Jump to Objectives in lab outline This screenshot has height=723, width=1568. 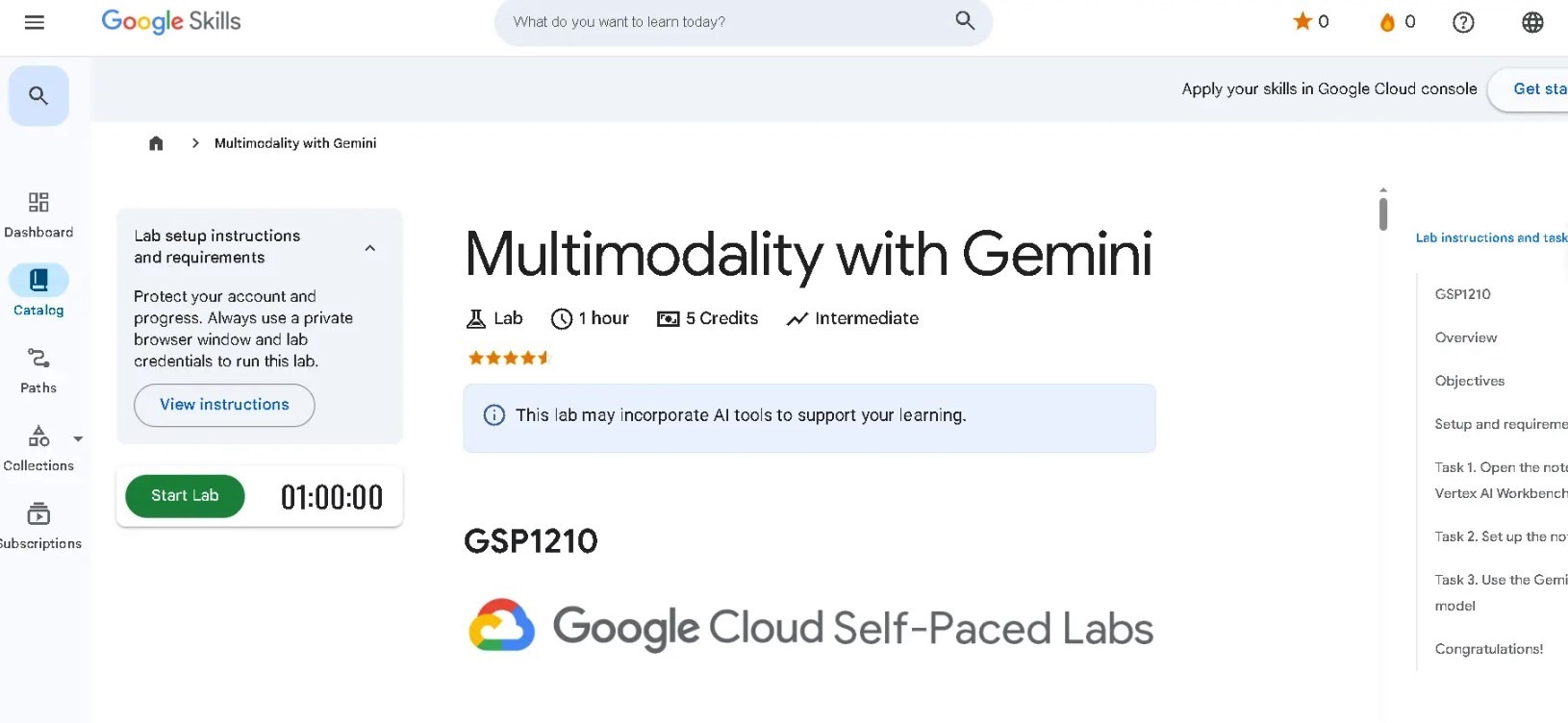1469,381
